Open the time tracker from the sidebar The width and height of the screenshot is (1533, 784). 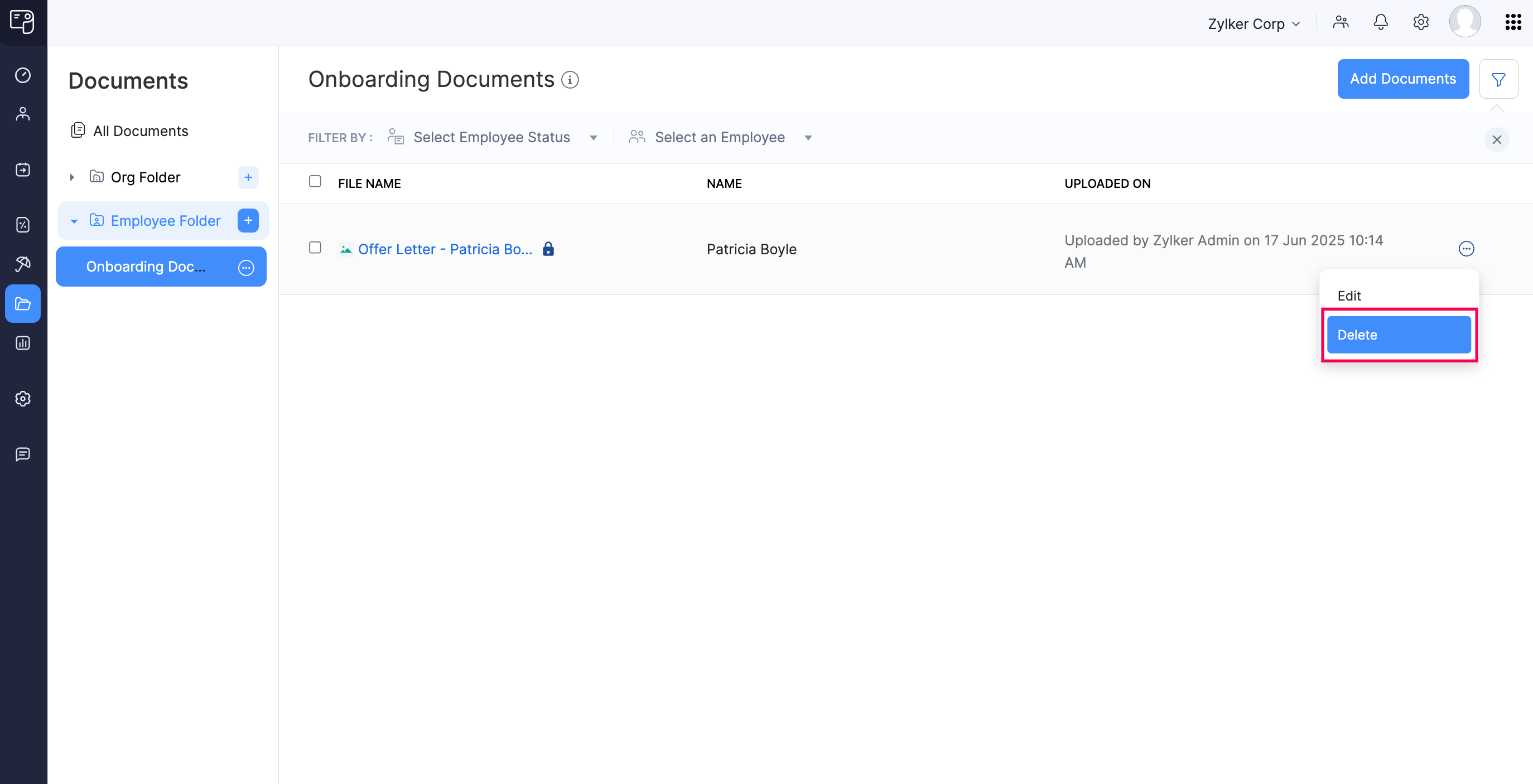[x=23, y=75]
